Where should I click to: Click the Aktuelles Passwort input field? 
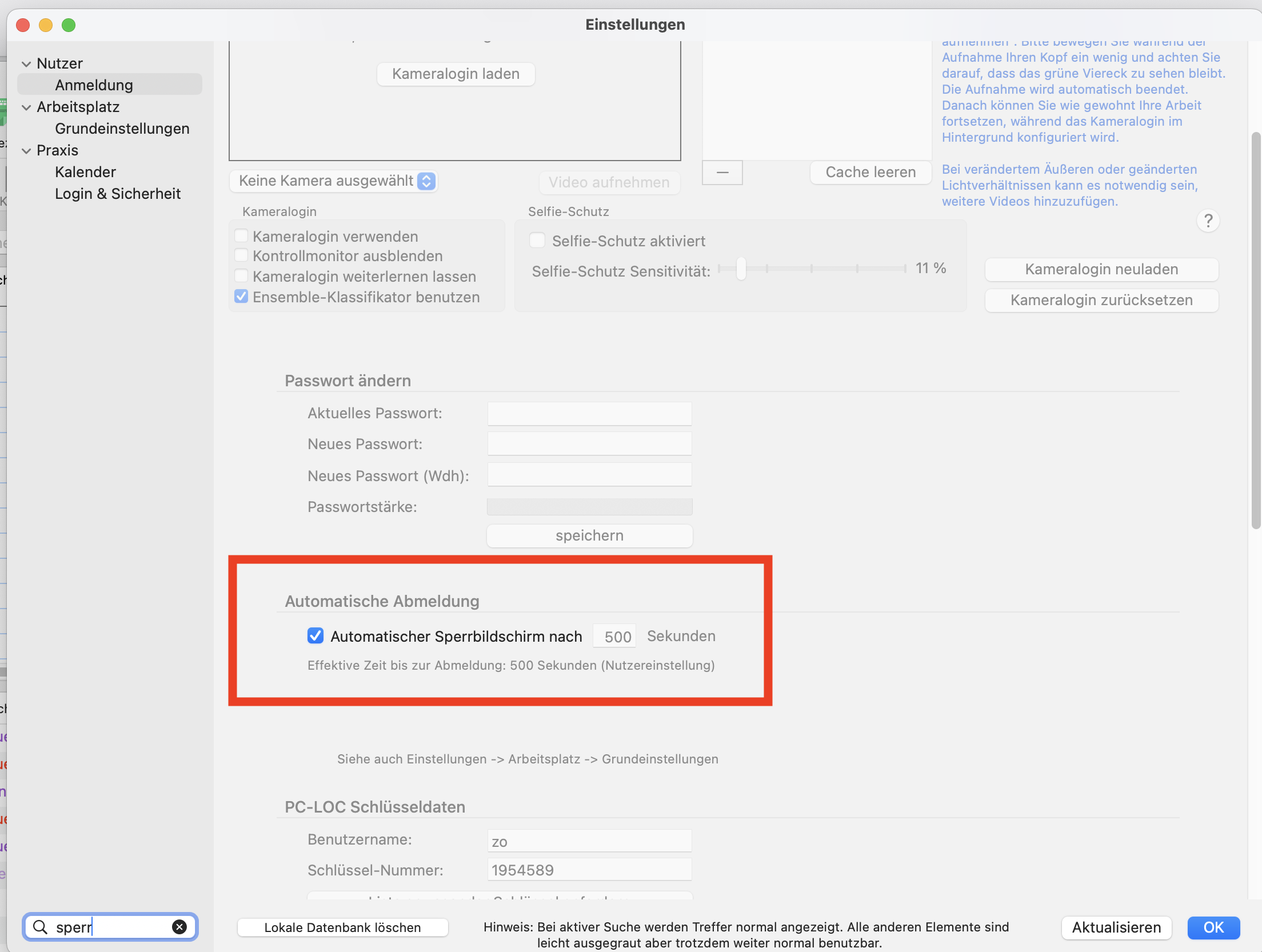[x=589, y=413]
